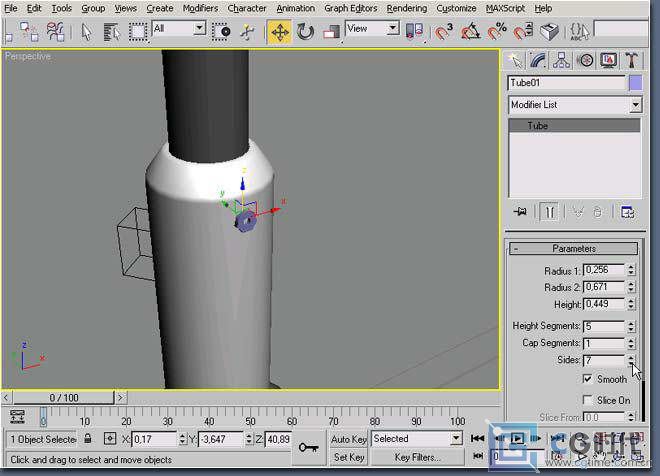Screen dimensions: 660x476
Task: Pick the Select Object arrow tool
Action: click(x=86, y=32)
